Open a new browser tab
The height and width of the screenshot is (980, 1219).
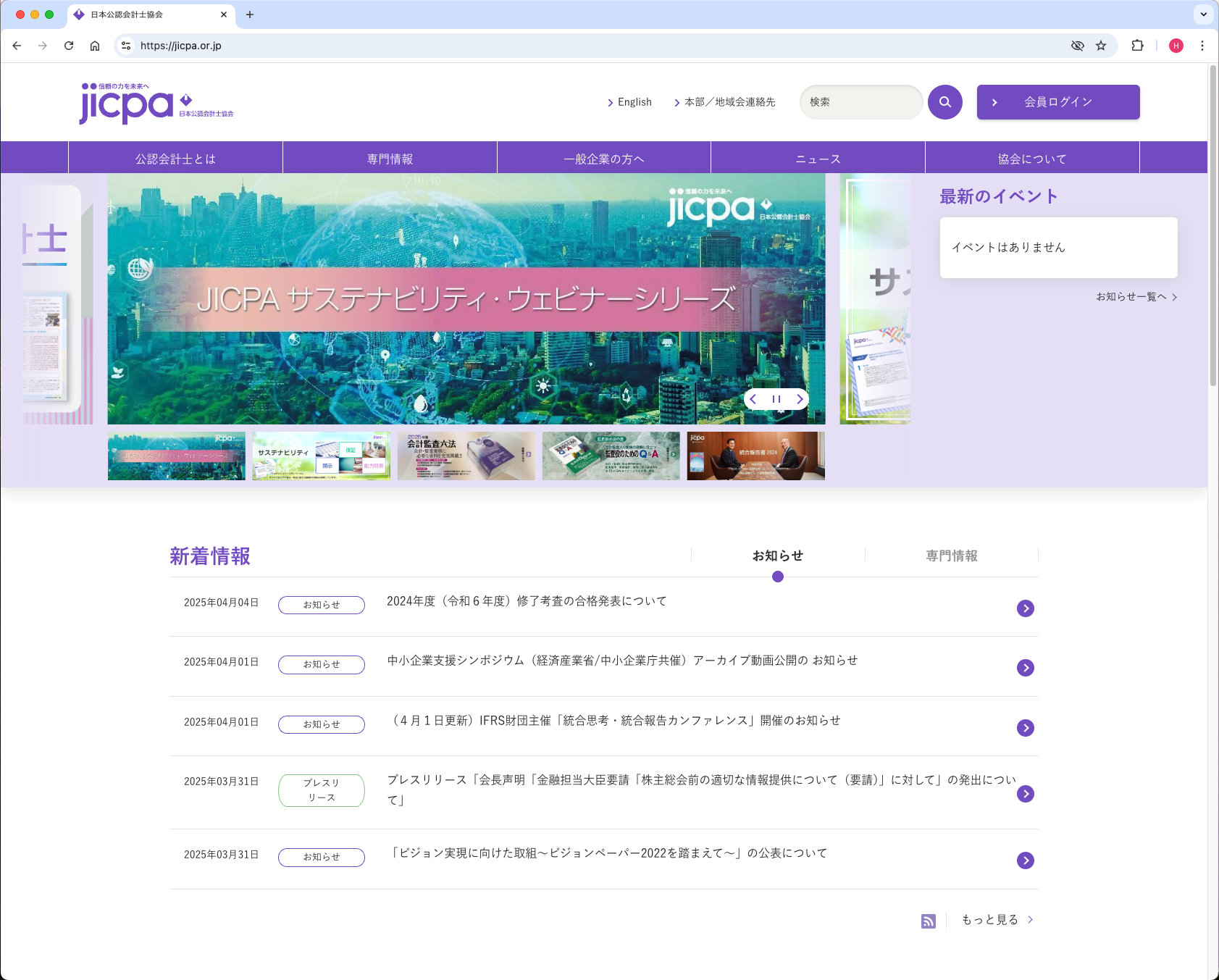pyautogui.click(x=250, y=14)
